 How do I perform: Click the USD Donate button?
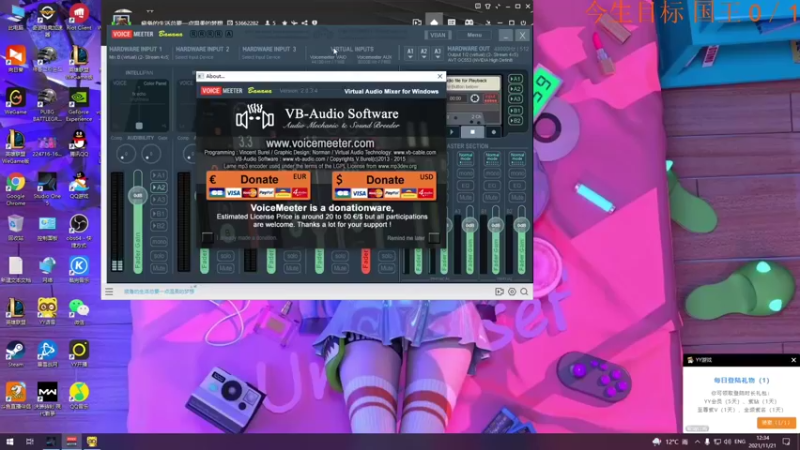384,186
